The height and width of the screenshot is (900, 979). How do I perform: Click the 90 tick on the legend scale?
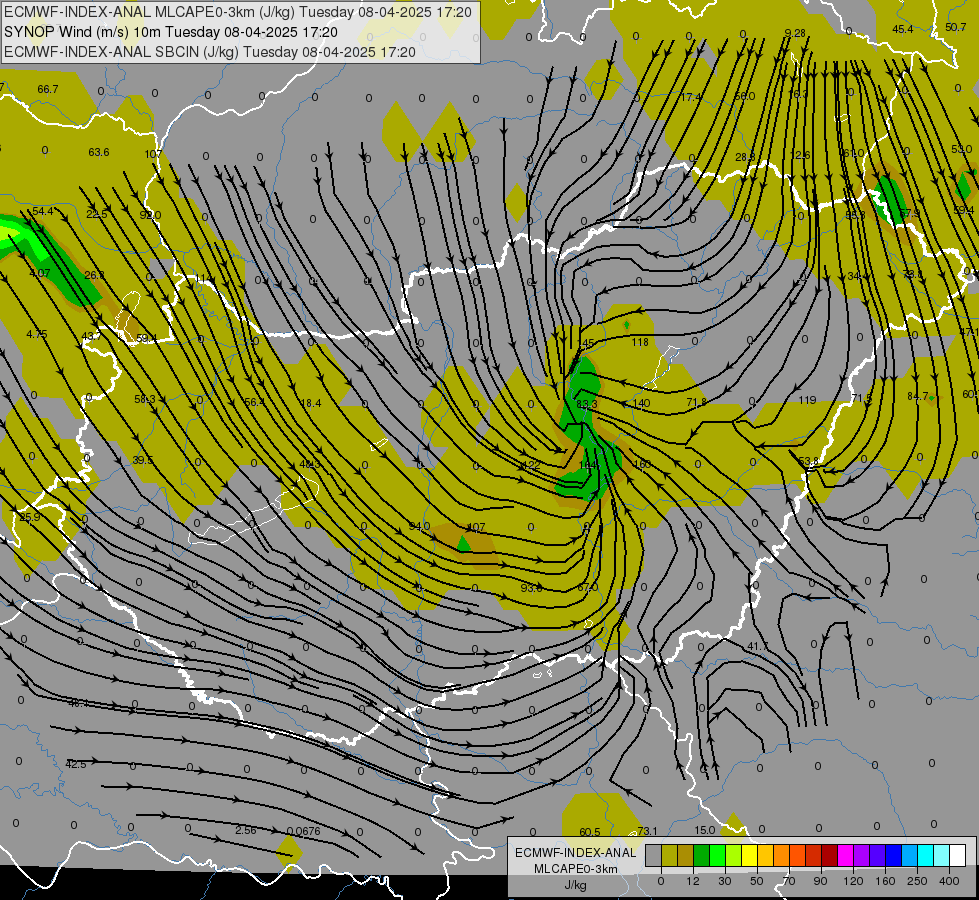(x=821, y=881)
